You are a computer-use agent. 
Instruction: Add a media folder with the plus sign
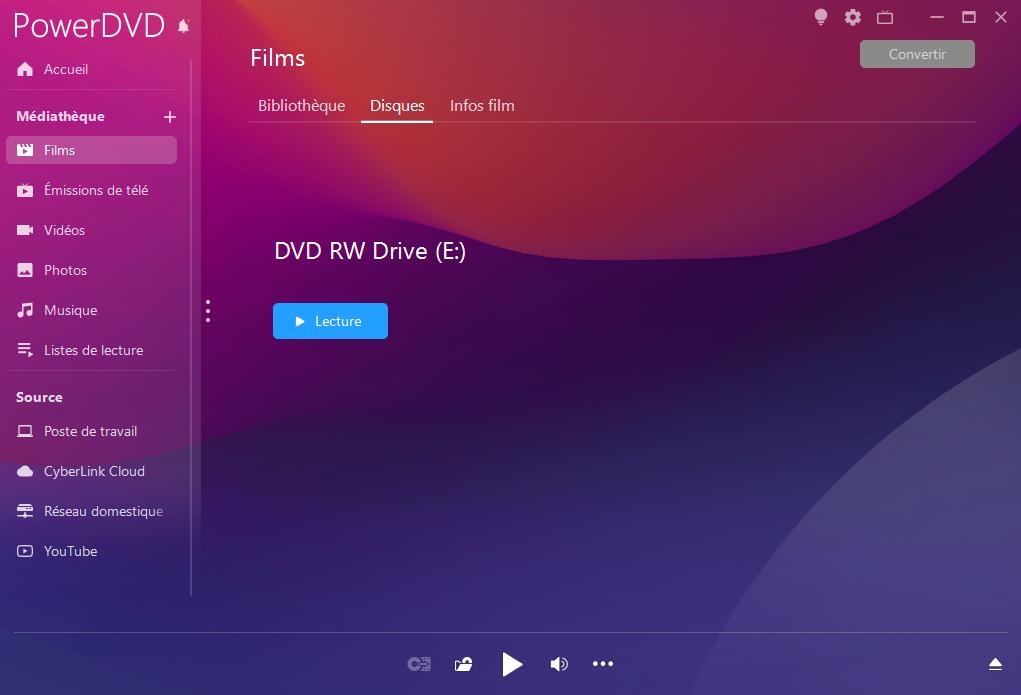coord(170,116)
